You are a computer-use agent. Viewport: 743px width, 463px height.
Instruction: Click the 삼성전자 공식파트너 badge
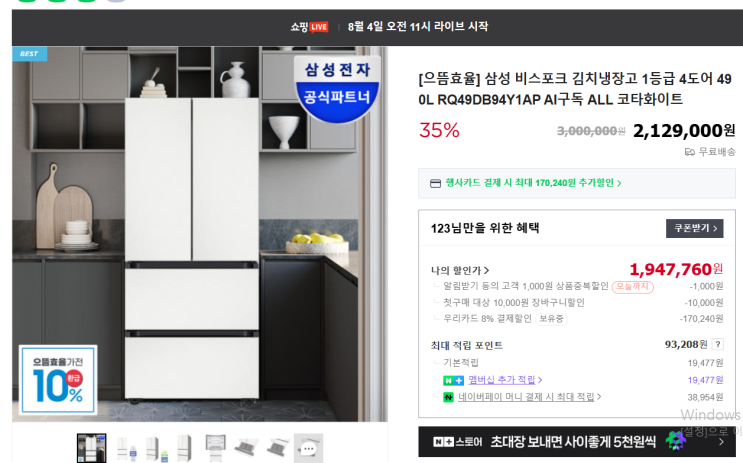(337, 88)
